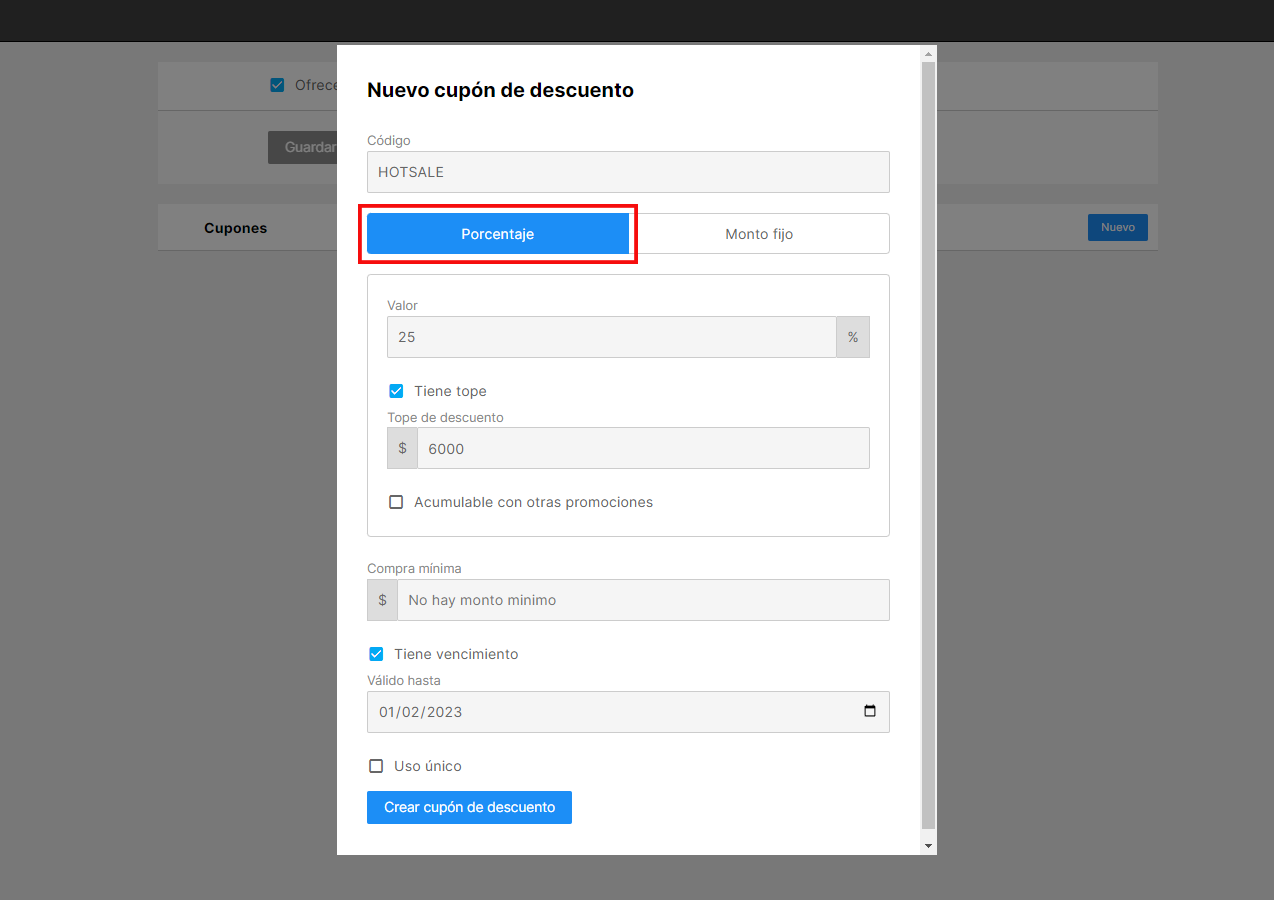This screenshot has height=900, width=1274.
Task: Uncheck the Tiene tope checkbox
Action: point(396,391)
